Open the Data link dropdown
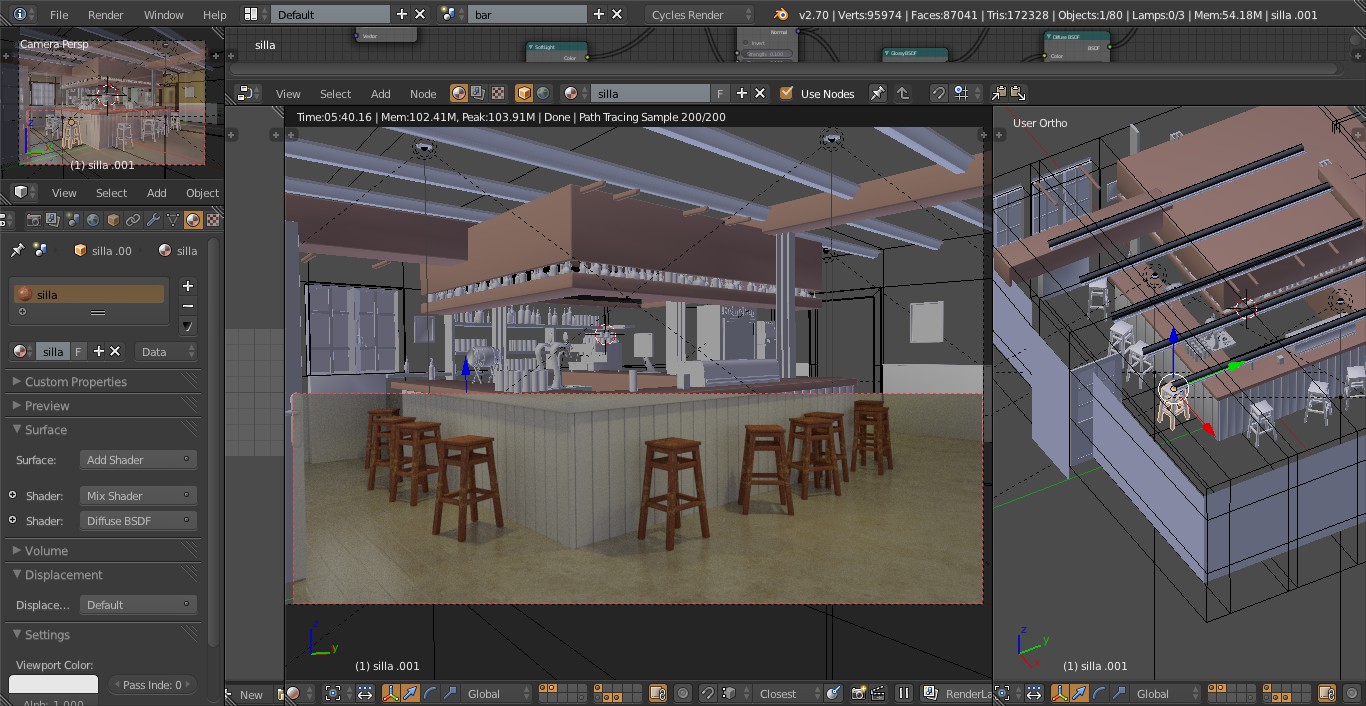 click(x=167, y=351)
